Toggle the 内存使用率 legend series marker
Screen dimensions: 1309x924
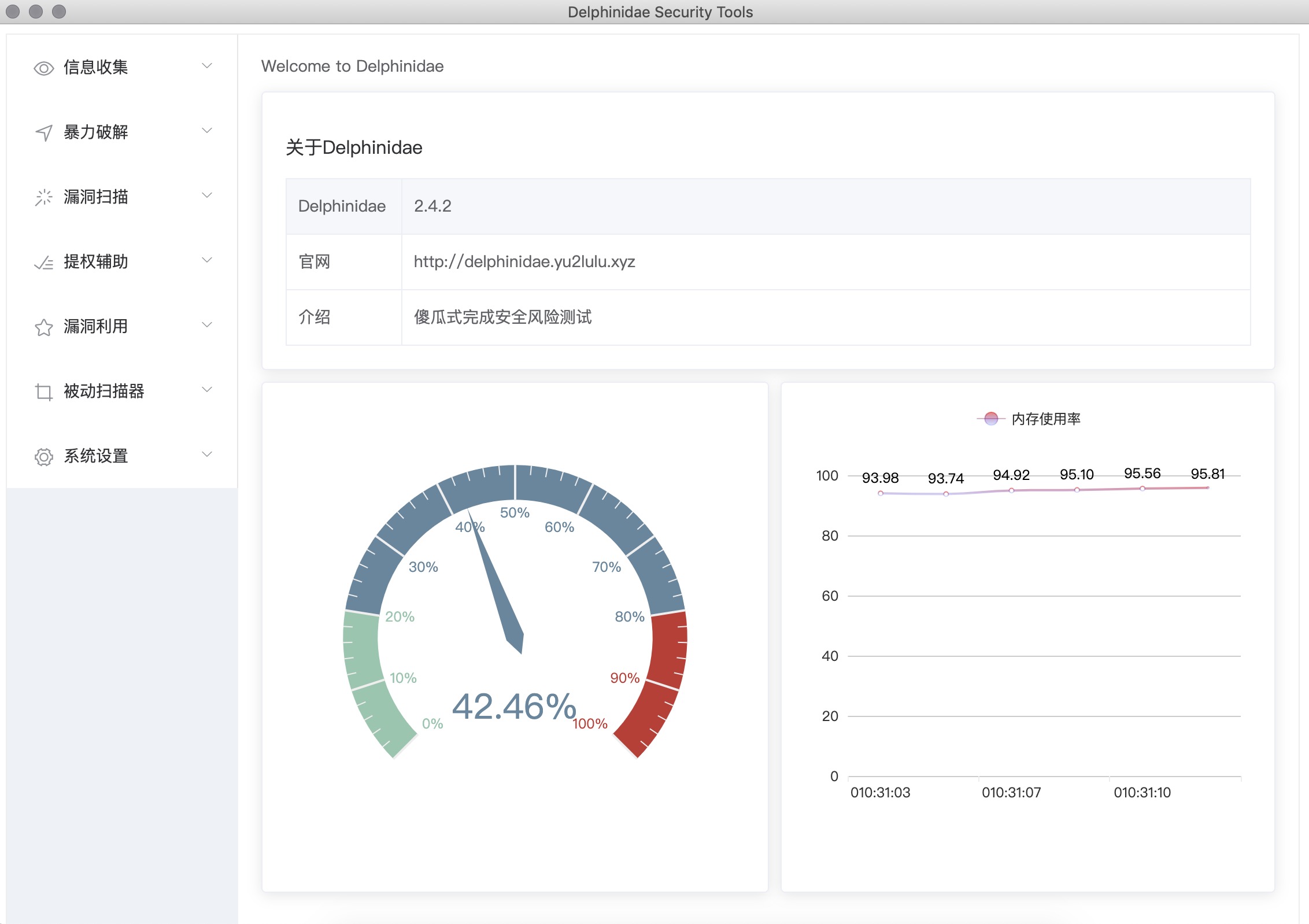click(x=991, y=419)
